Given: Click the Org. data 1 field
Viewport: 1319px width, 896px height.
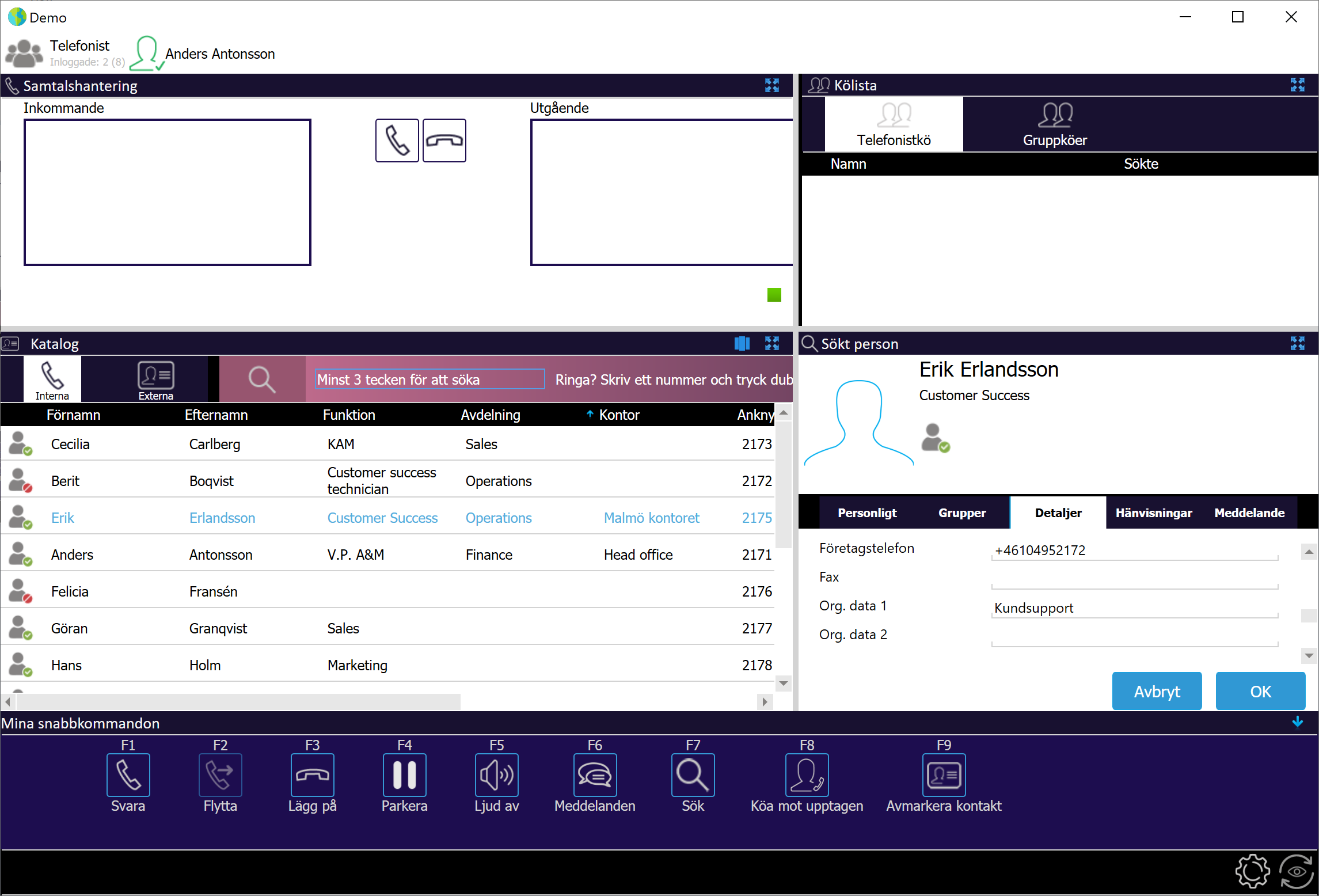Looking at the screenshot, I should 1135,608.
